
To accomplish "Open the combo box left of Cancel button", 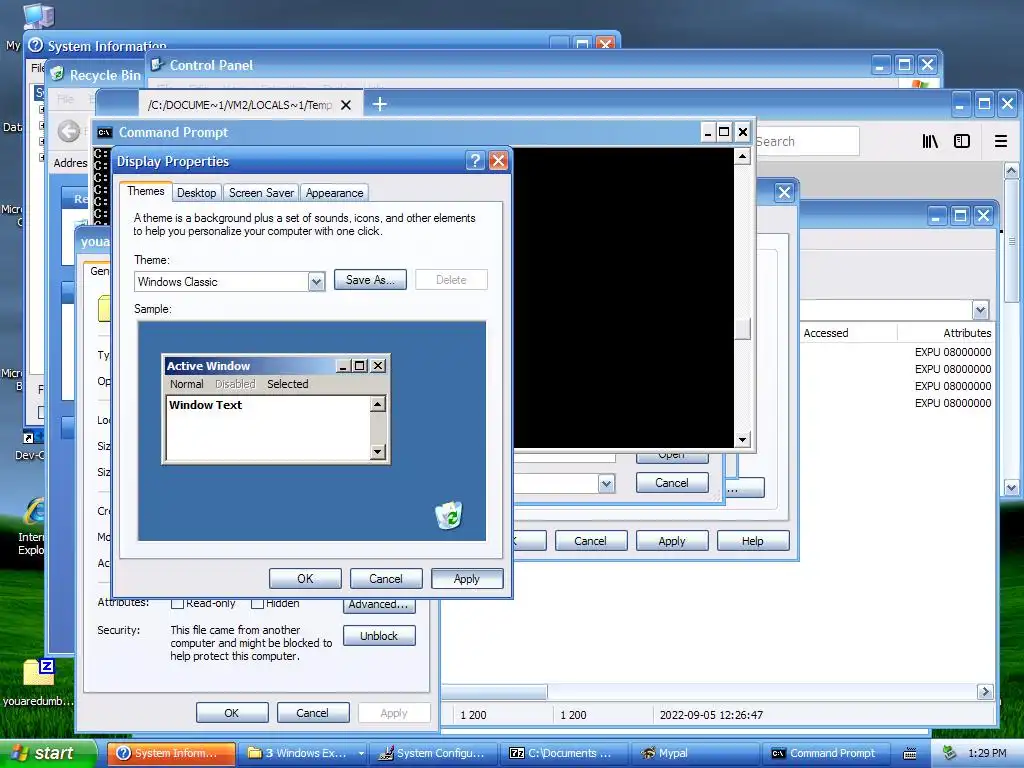I will 607,484.
